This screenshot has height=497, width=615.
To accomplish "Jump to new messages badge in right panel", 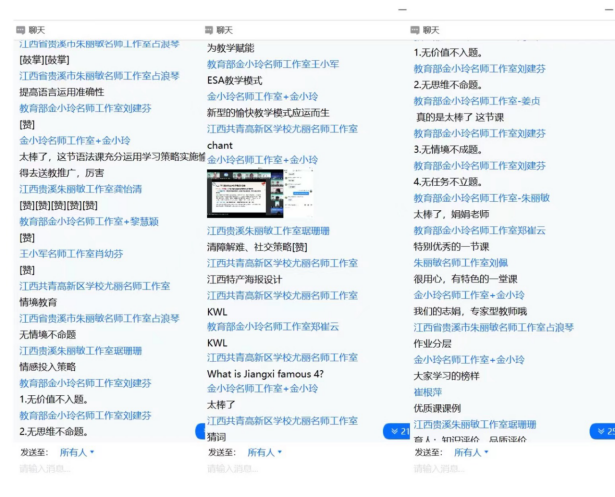I will 603,431.
